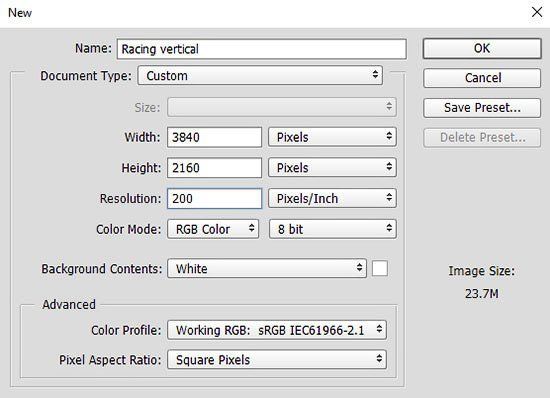Click the Save Preset... button

(x=482, y=108)
